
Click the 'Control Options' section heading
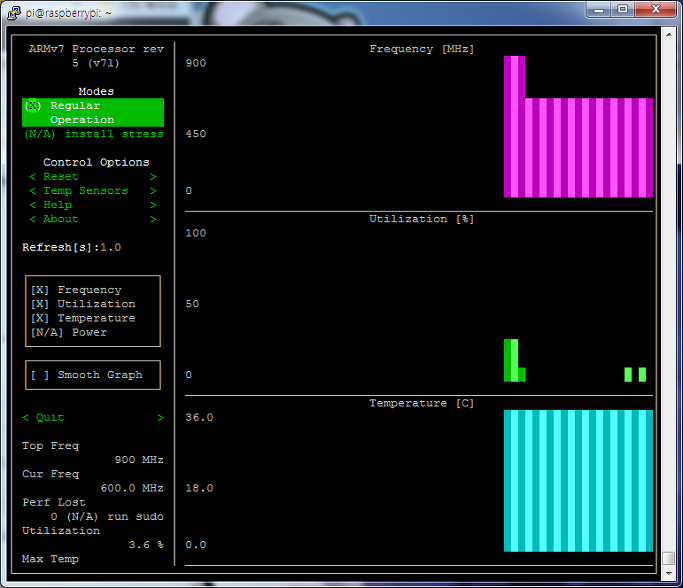(x=96, y=162)
